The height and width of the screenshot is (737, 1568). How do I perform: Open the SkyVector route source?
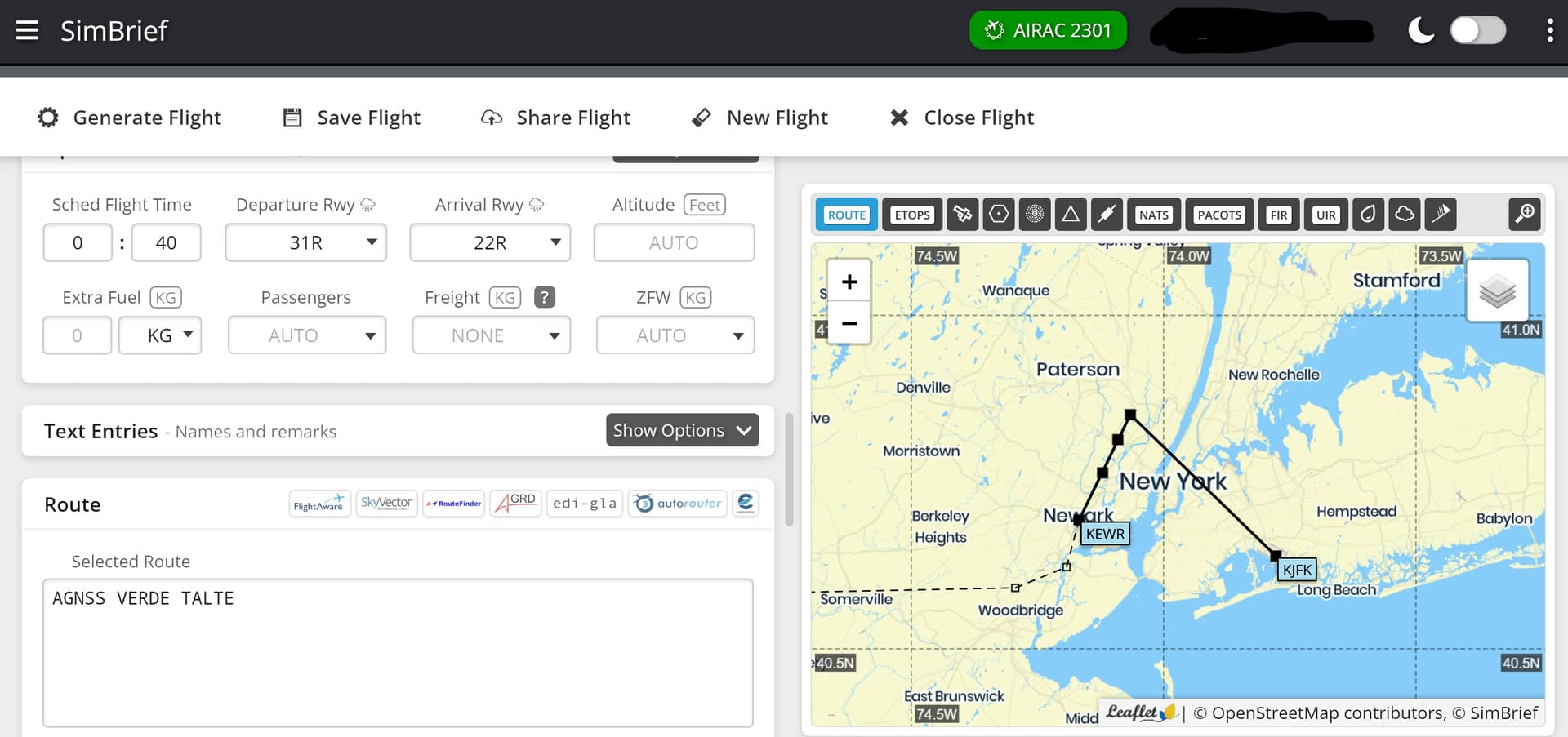386,503
